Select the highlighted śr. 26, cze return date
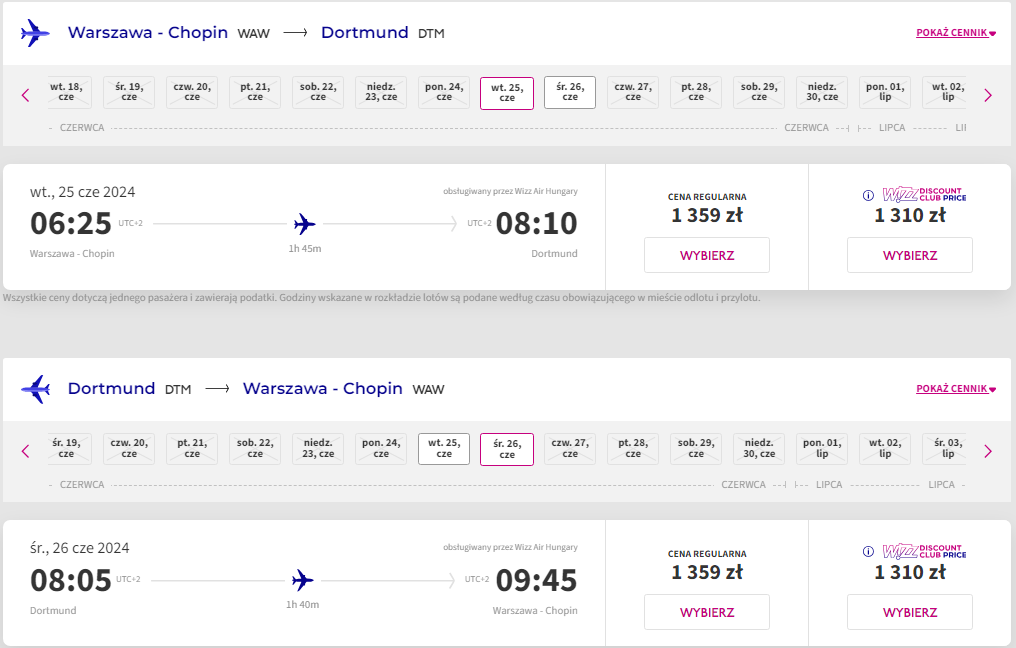1016x648 pixels. tap(507, 450)
